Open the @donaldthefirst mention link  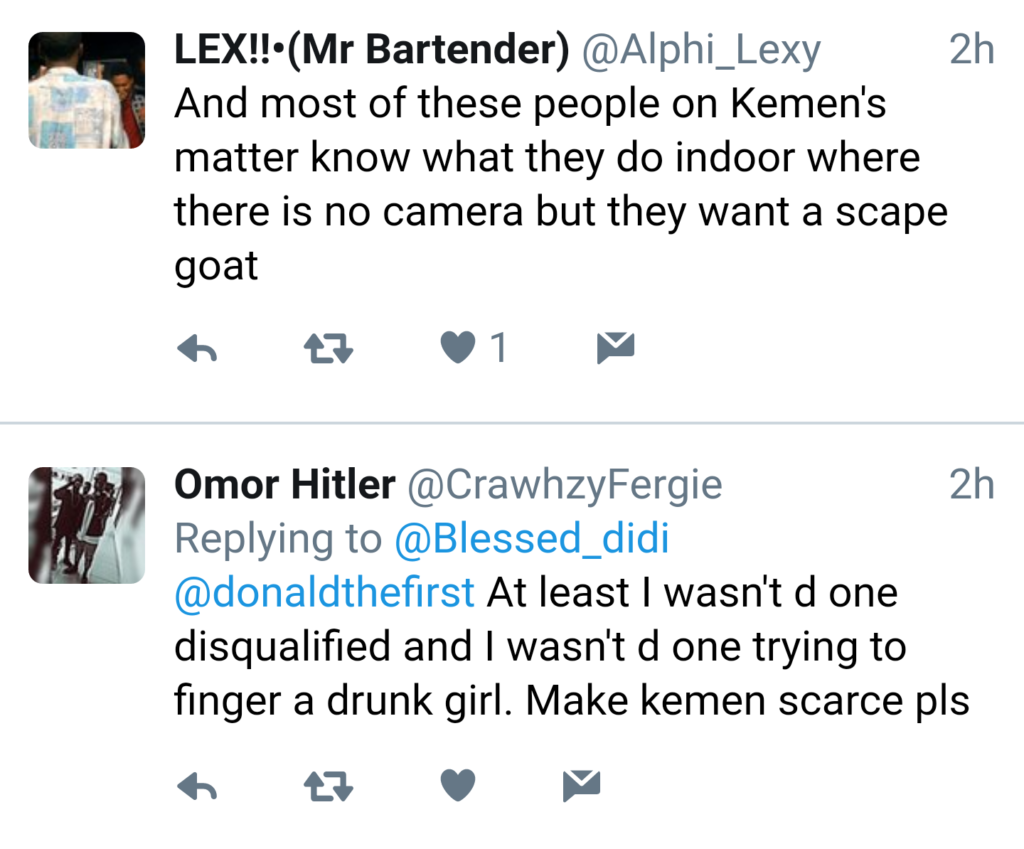(324, 593)
